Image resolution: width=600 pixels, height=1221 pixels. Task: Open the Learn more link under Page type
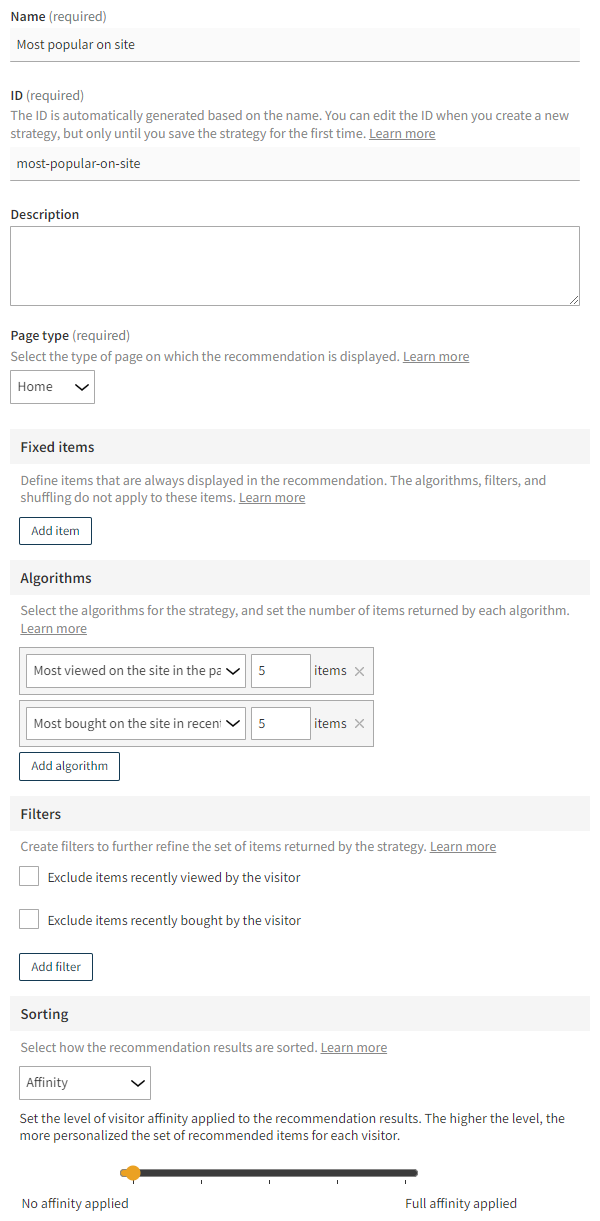tap(435, 355)
